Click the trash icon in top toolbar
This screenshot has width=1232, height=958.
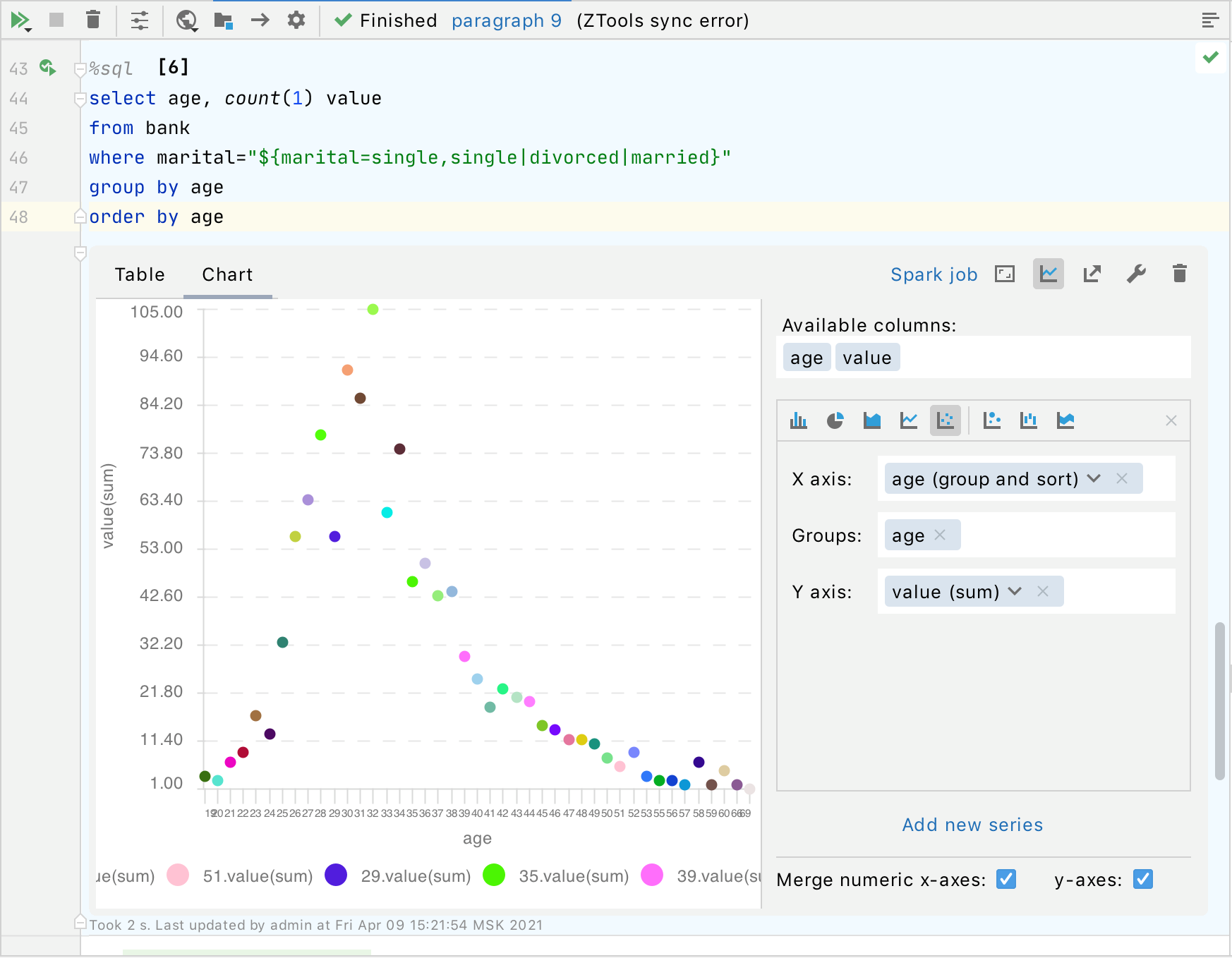pyautogui.click(x=93, y=20)
